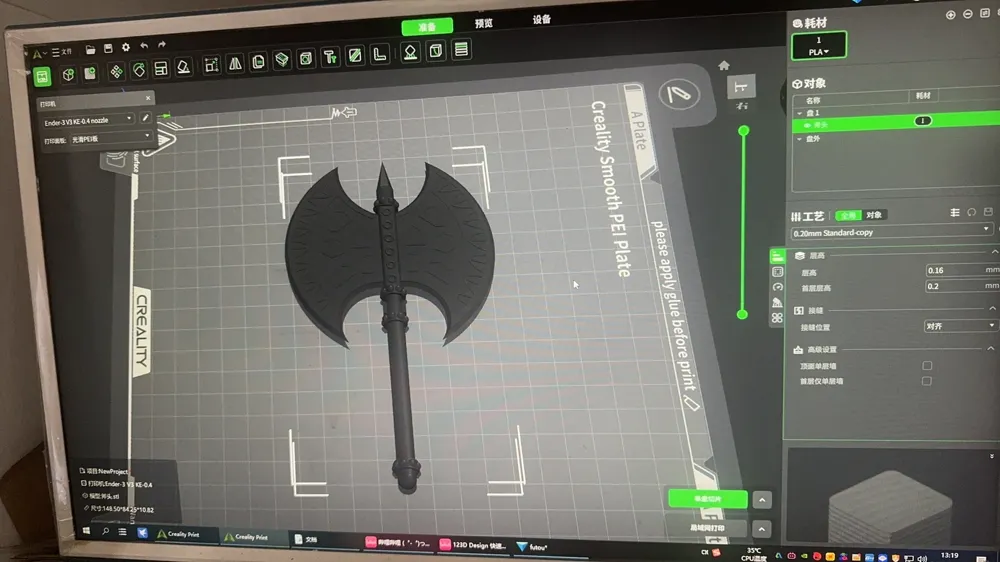
Task: Click the pencil edit printer preset icon
Action: coord(145,117)
